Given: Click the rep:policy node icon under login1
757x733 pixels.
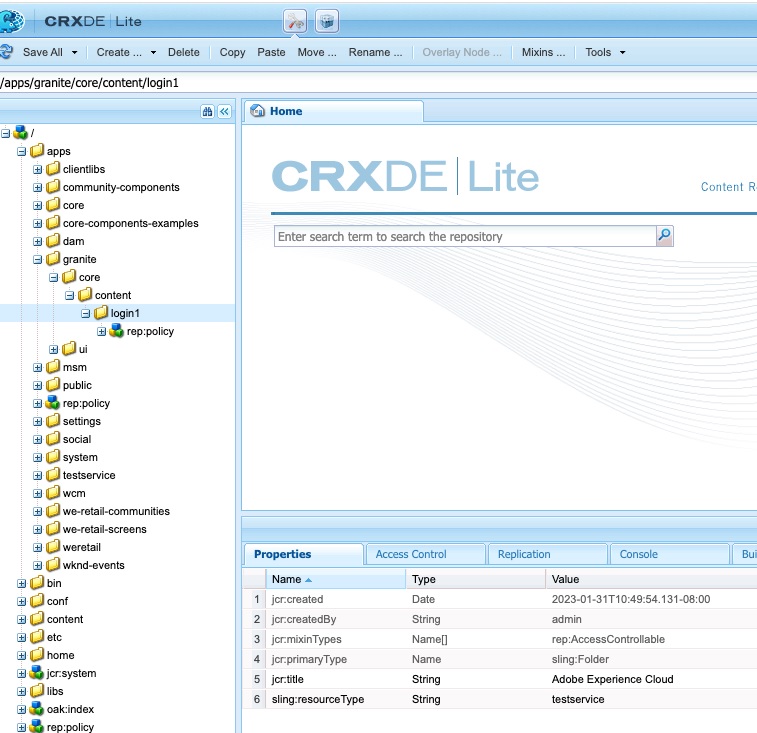Looking at the screenshot, I should click(x=116, y=331).
